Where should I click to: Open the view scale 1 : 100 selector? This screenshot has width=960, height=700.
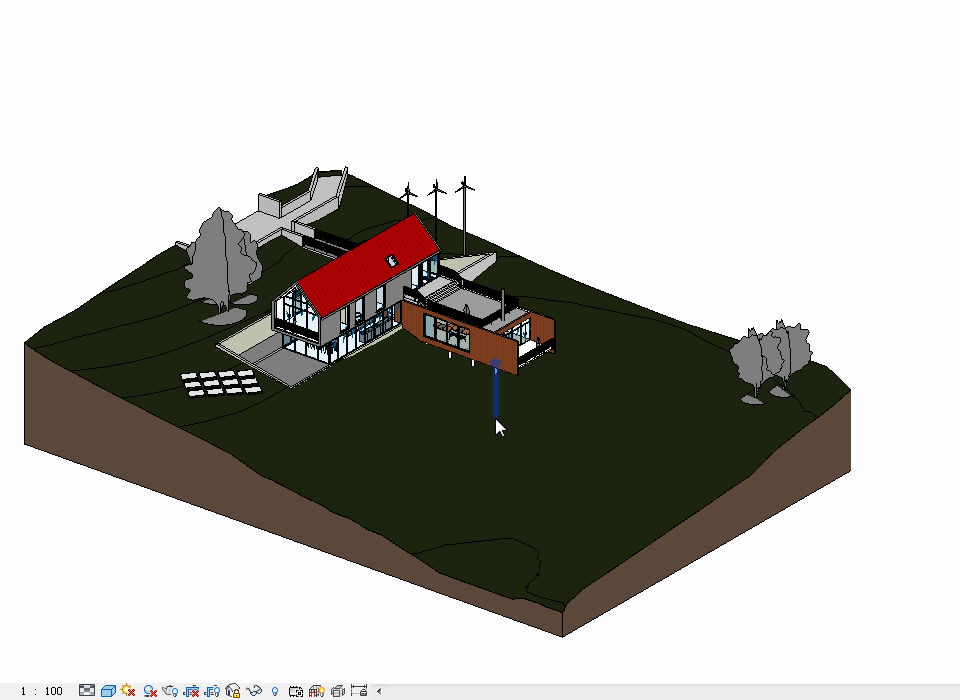point(41,691)
